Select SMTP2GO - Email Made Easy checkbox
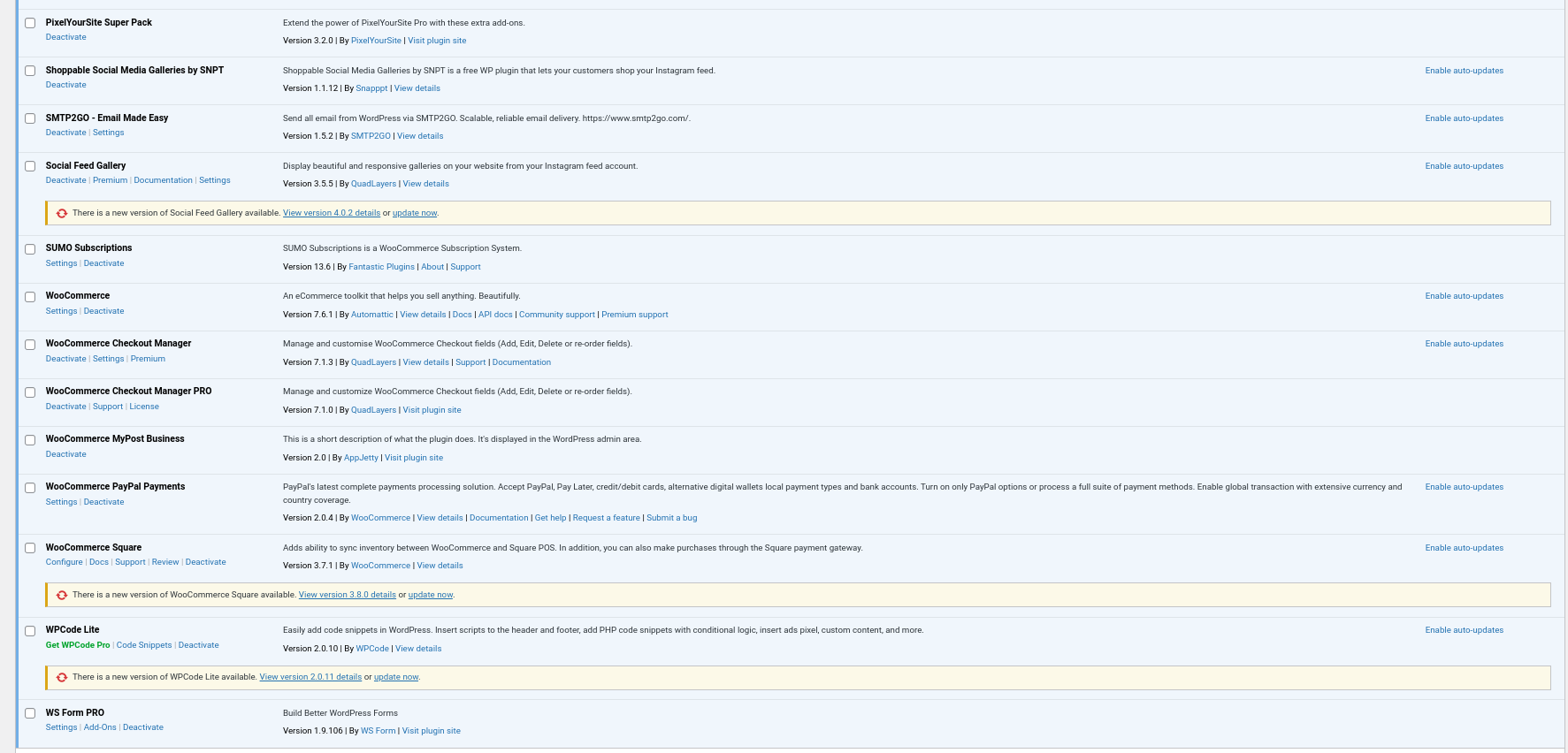This screenshot has height=753, width=1568. pyautogui.click(x=30, y=118)
